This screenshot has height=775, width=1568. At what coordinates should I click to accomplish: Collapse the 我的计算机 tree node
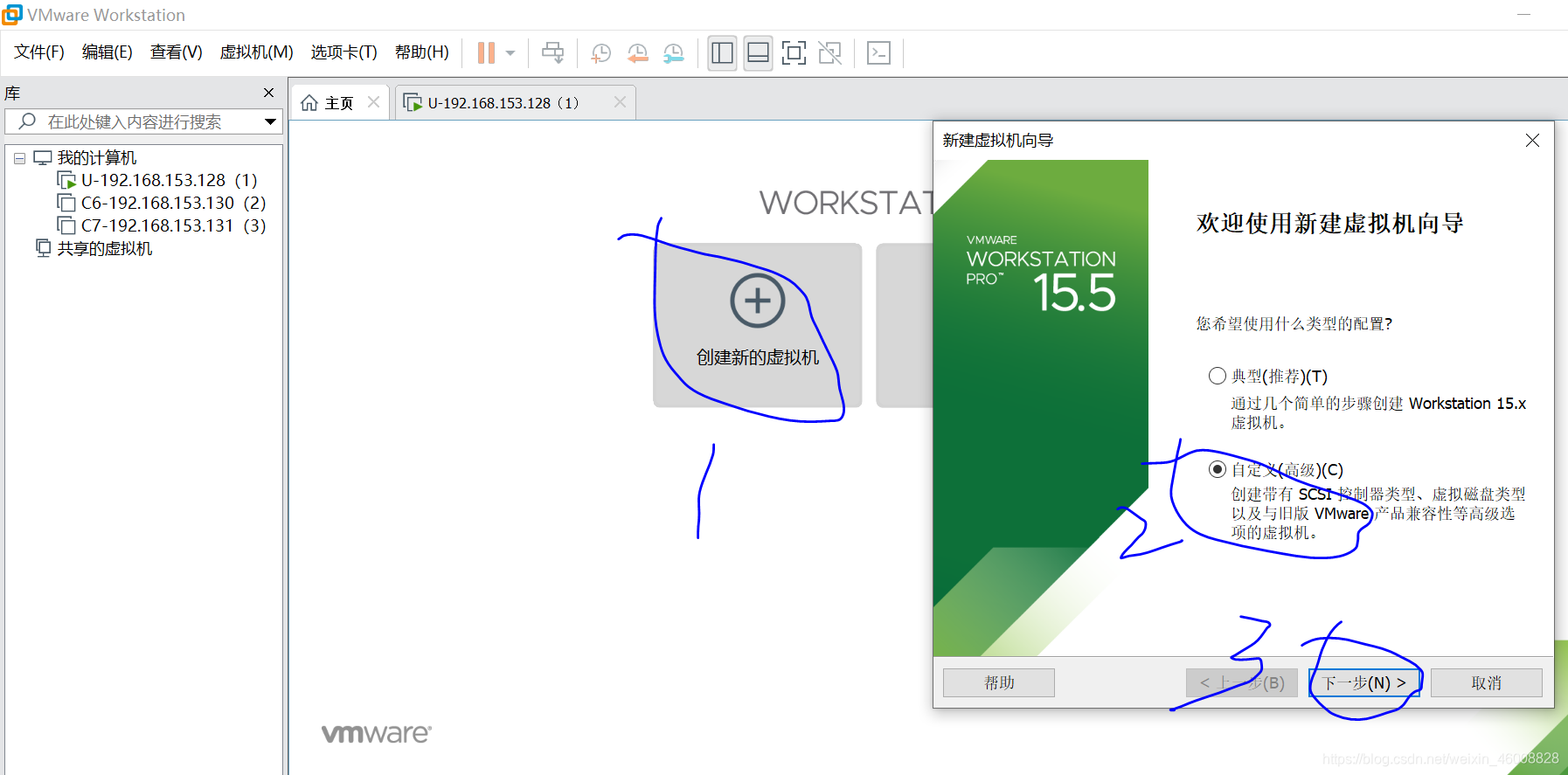click(x=20, y=159)
